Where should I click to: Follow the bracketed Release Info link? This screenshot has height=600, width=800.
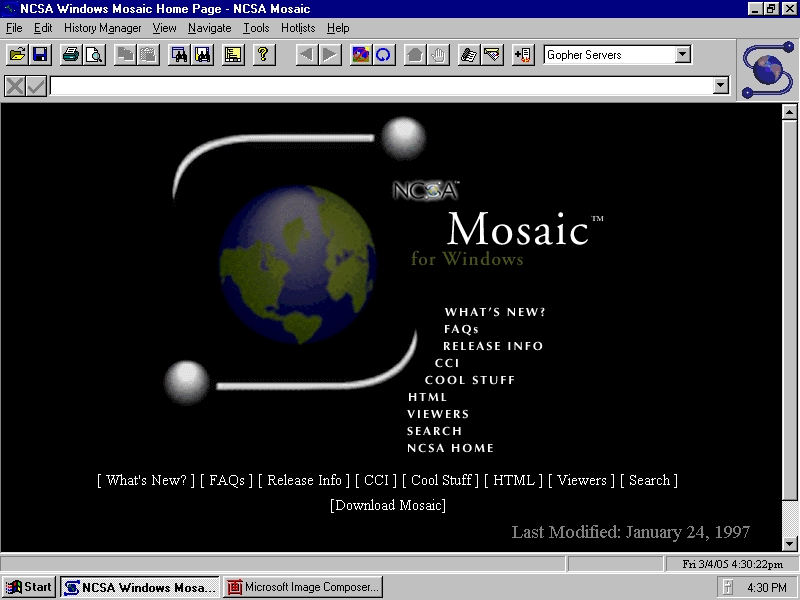point(304,480)
